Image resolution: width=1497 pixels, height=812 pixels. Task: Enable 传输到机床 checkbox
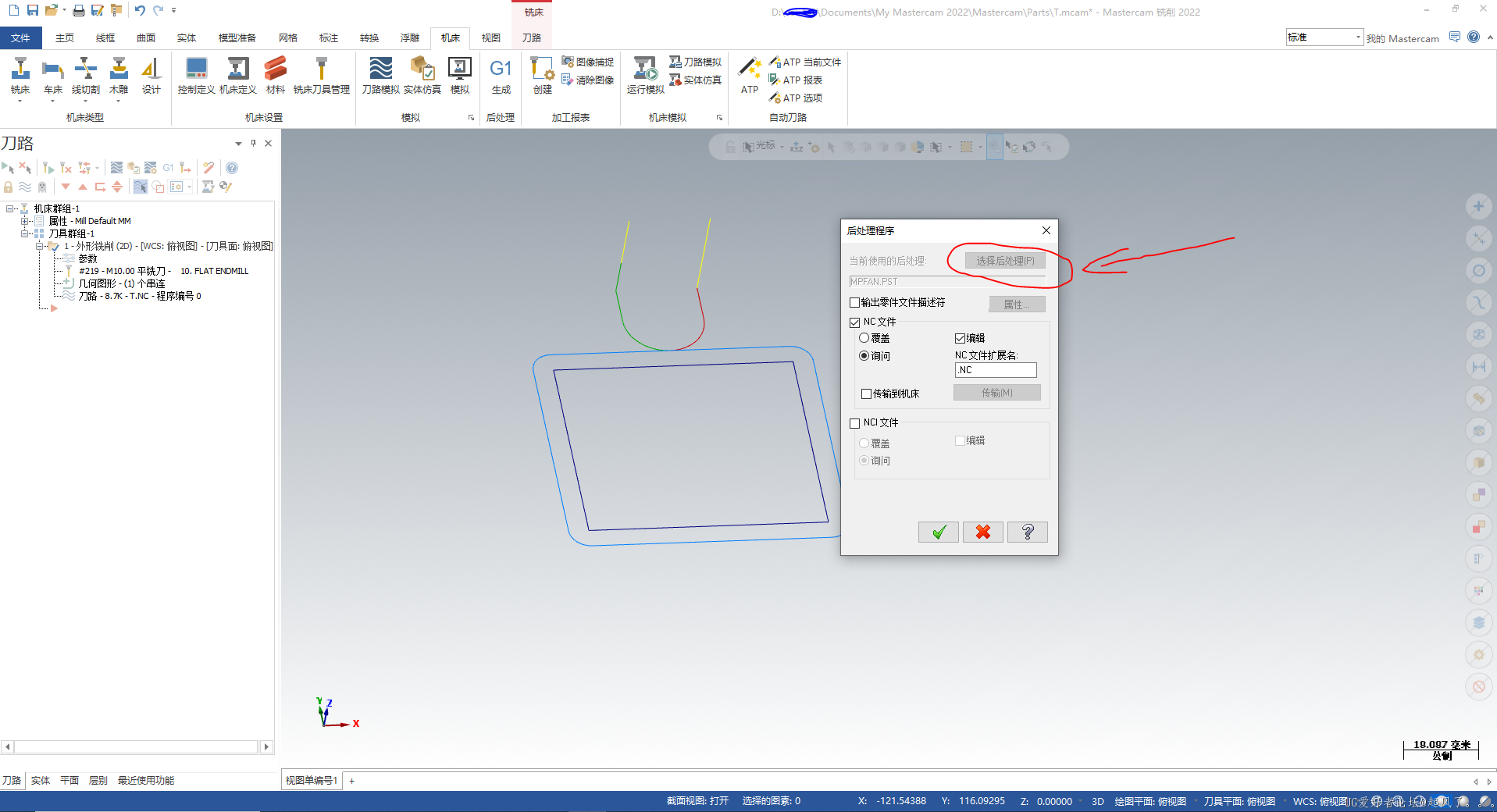tap(866, 394)
